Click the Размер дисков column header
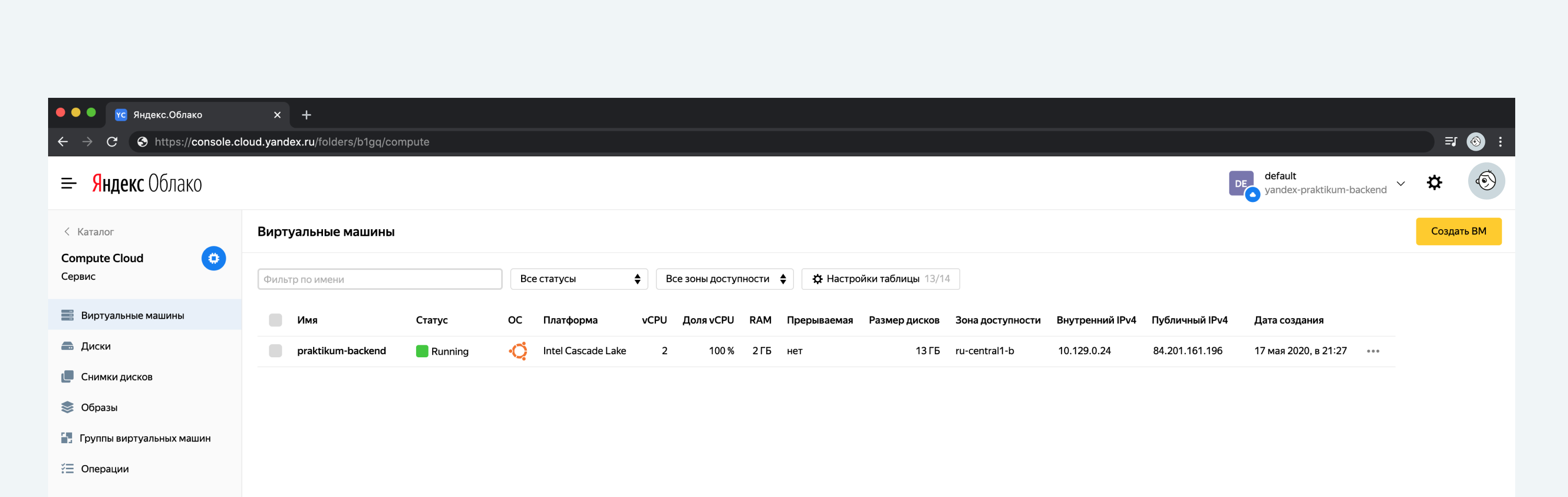The image size is (1568, 497). [x=904, y=320]
